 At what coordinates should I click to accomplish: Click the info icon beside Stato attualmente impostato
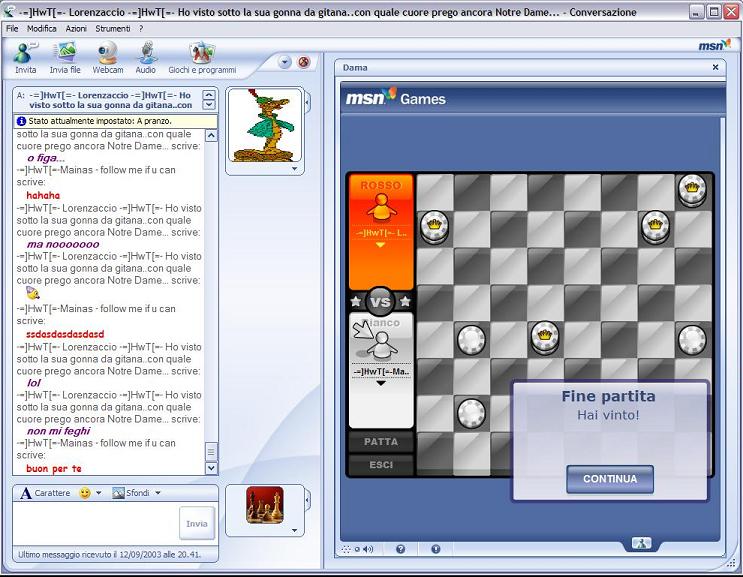tap(21, 121)
